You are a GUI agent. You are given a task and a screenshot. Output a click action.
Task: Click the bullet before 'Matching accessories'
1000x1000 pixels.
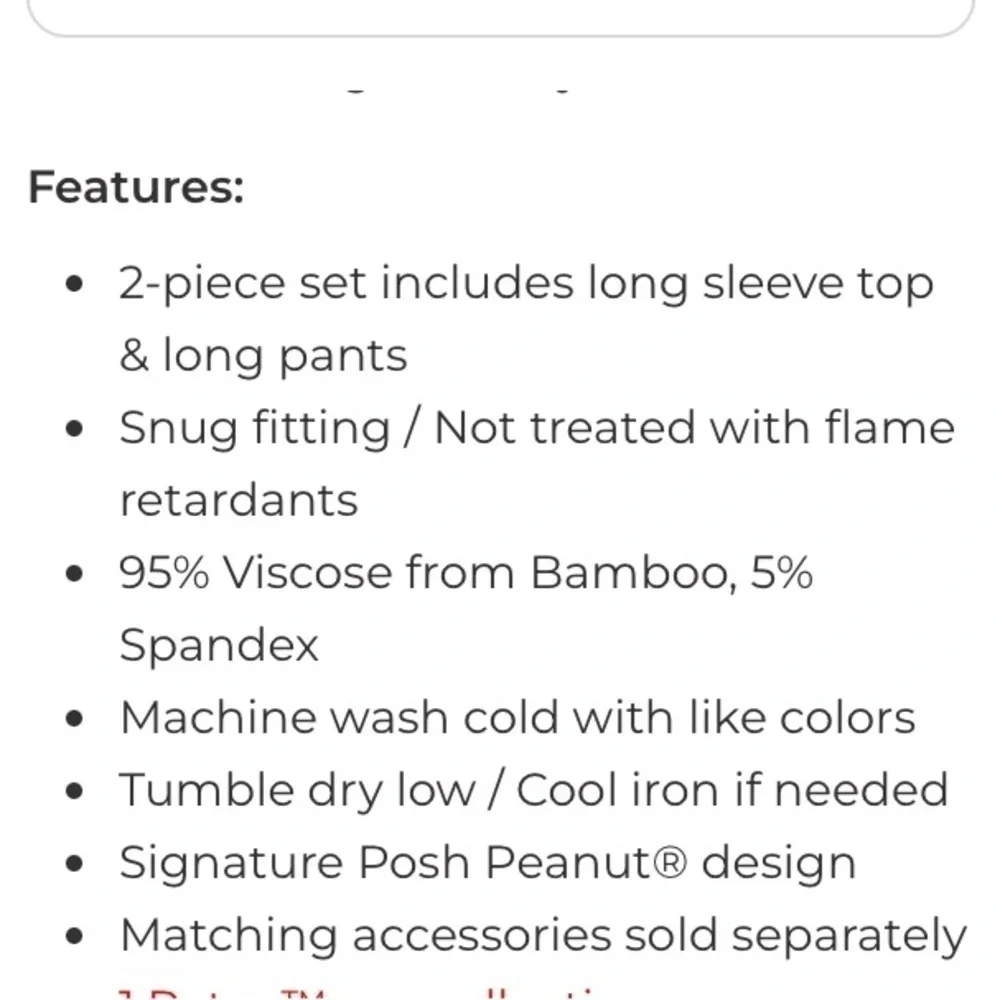tap(75, 936)
